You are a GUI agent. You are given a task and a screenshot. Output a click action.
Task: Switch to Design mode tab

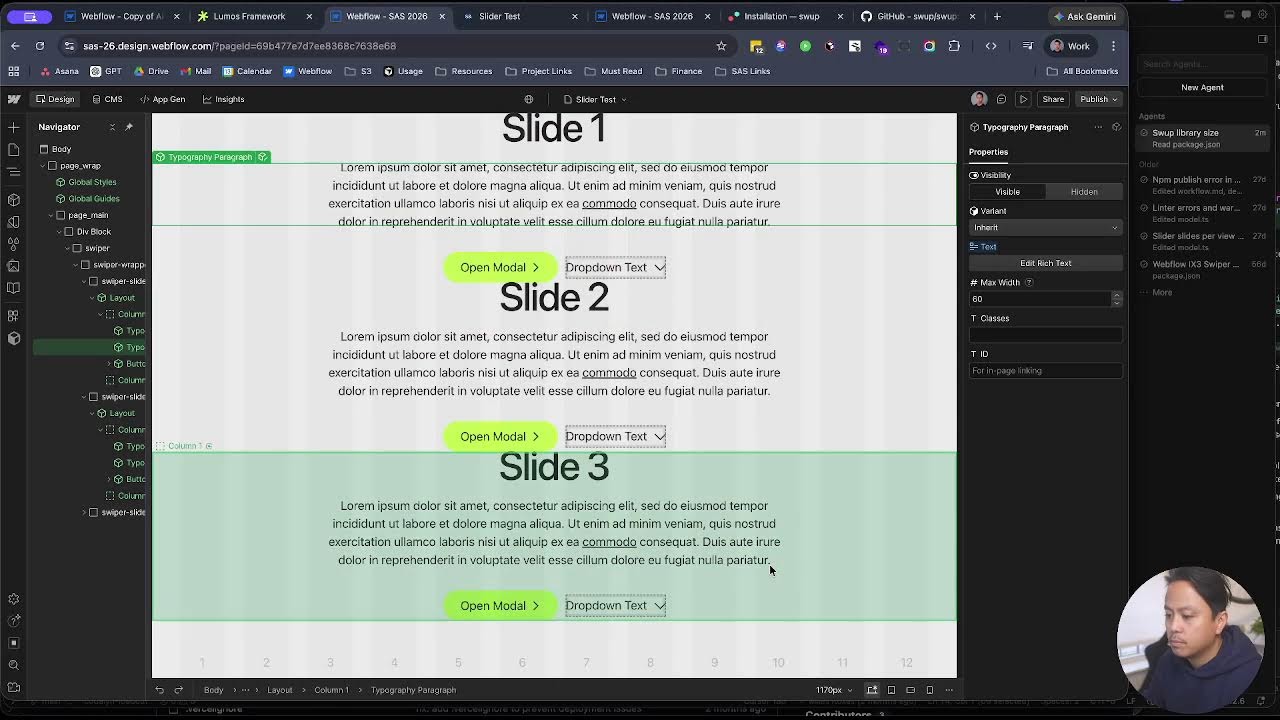coord(55,99)
